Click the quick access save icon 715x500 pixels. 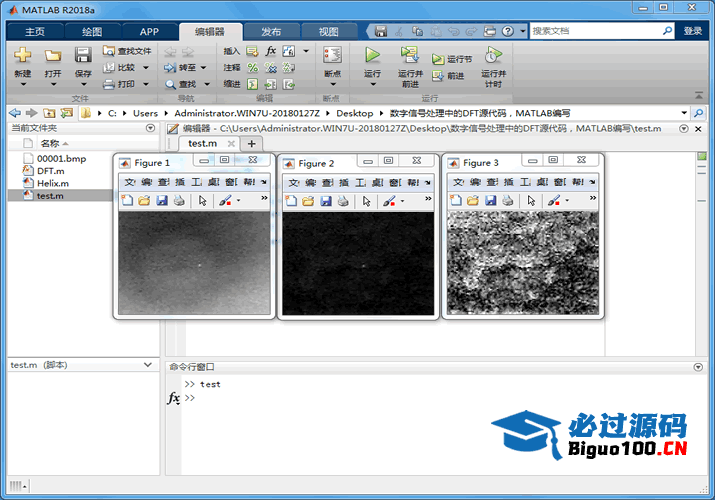tap(381, 31)
